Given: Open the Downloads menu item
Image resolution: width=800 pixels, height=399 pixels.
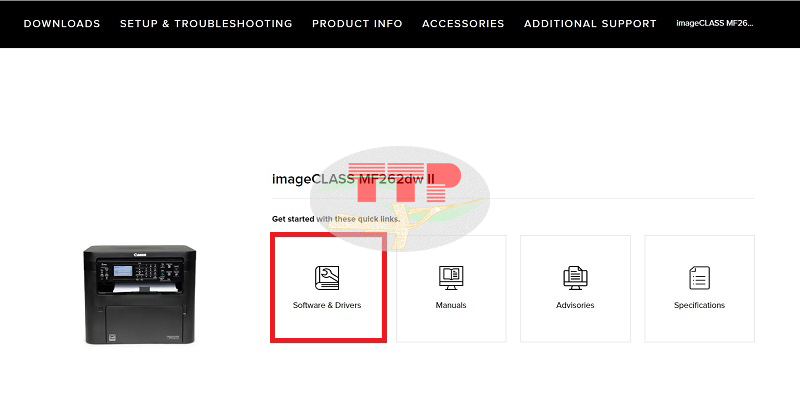Looking at the screenshot, I should (x=62, y=24).
